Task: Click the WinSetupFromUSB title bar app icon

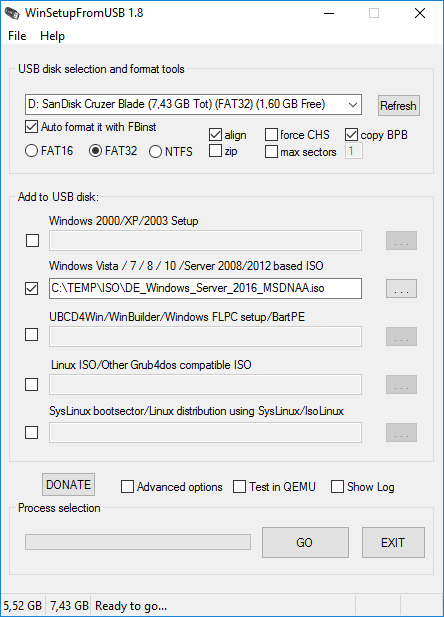Action: coord(12,13)
